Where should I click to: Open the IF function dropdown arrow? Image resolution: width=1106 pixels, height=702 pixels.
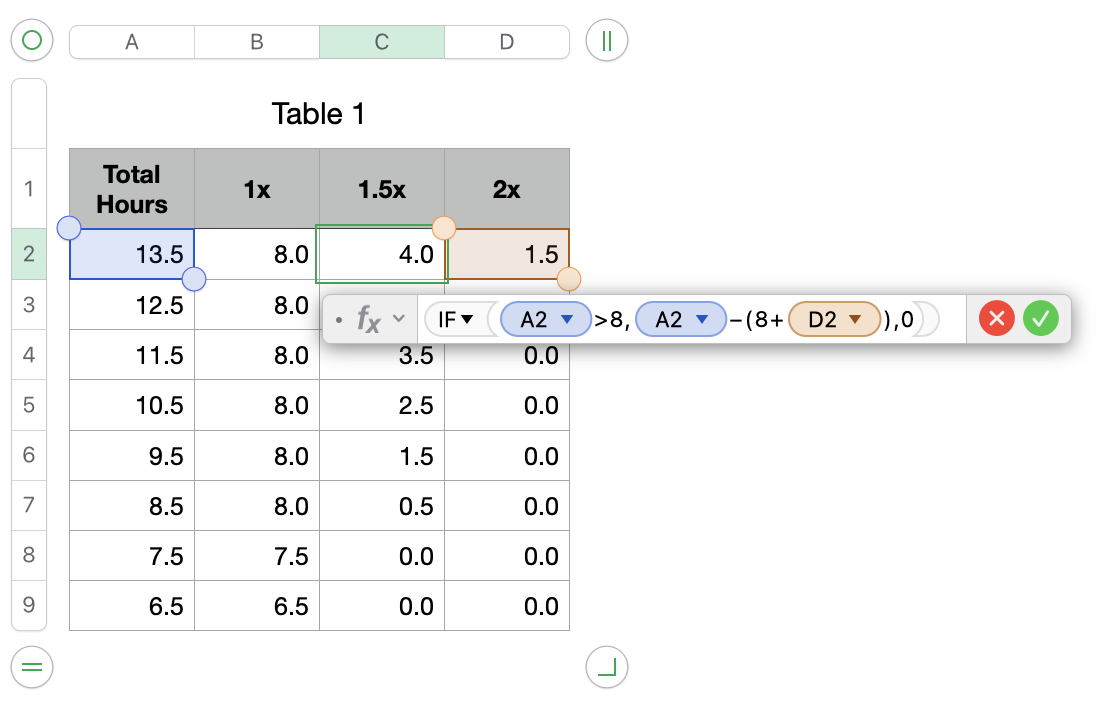pos(467,320)
